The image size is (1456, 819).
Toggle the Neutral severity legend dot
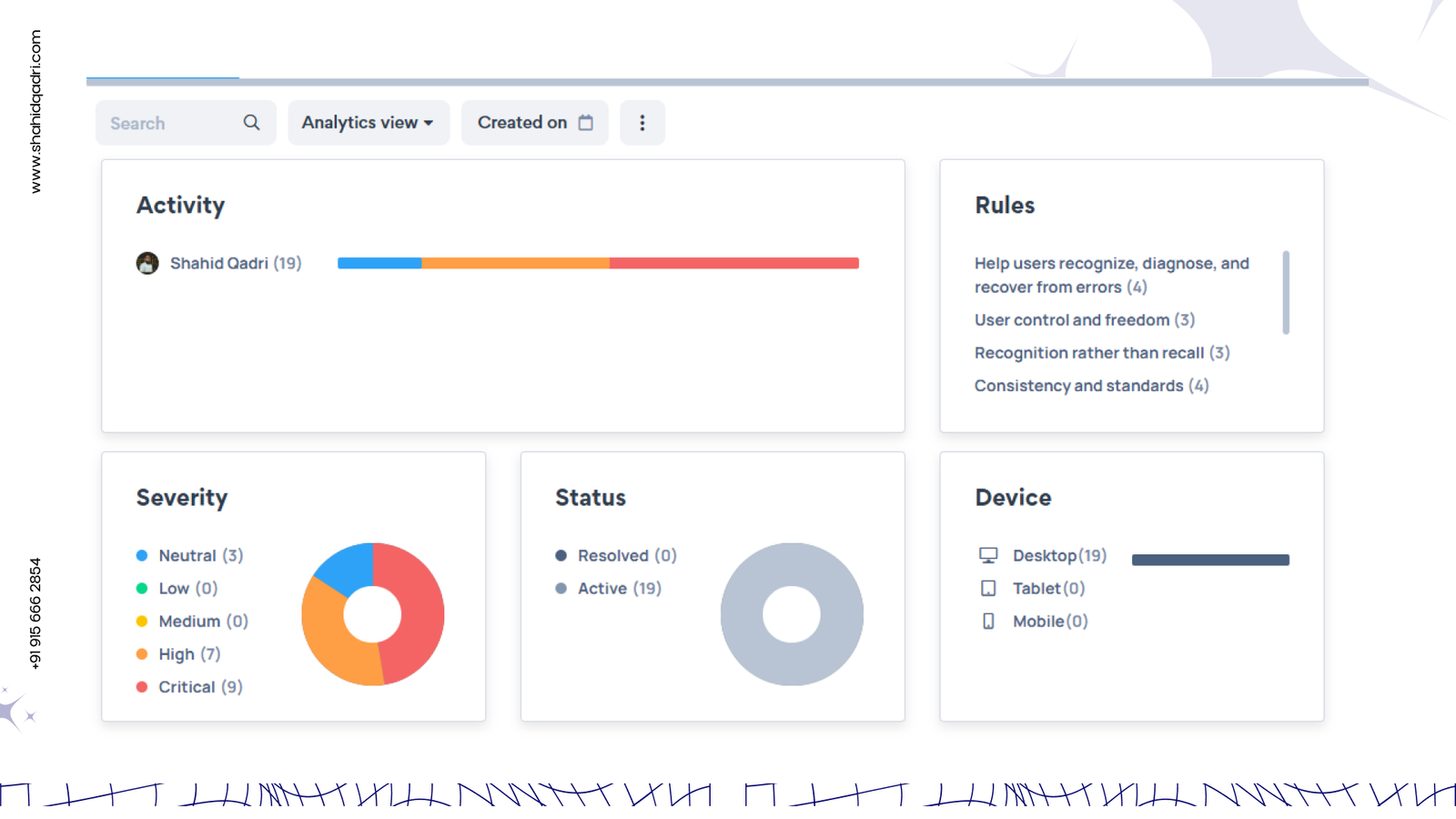[x=142, y=555]
